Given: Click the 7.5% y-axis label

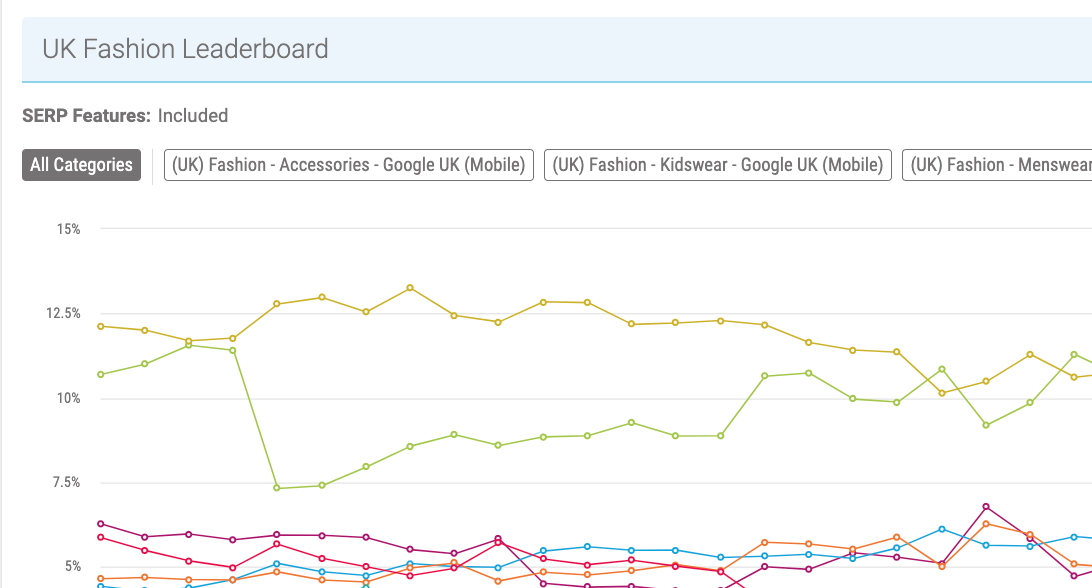Looking at the screenshot, I should (66, 483).
